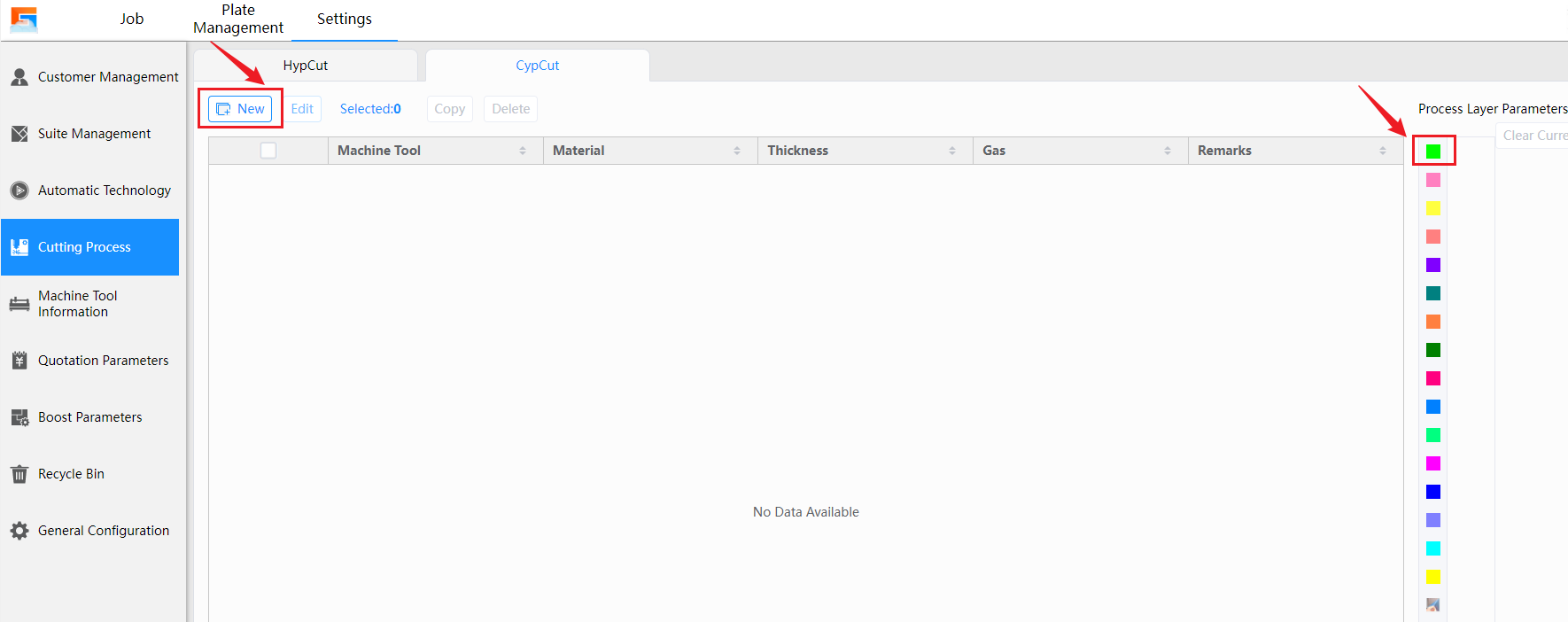Viewport: 1568px width, 622px height.
Task: Open Suite Management section
Action: 94,134
